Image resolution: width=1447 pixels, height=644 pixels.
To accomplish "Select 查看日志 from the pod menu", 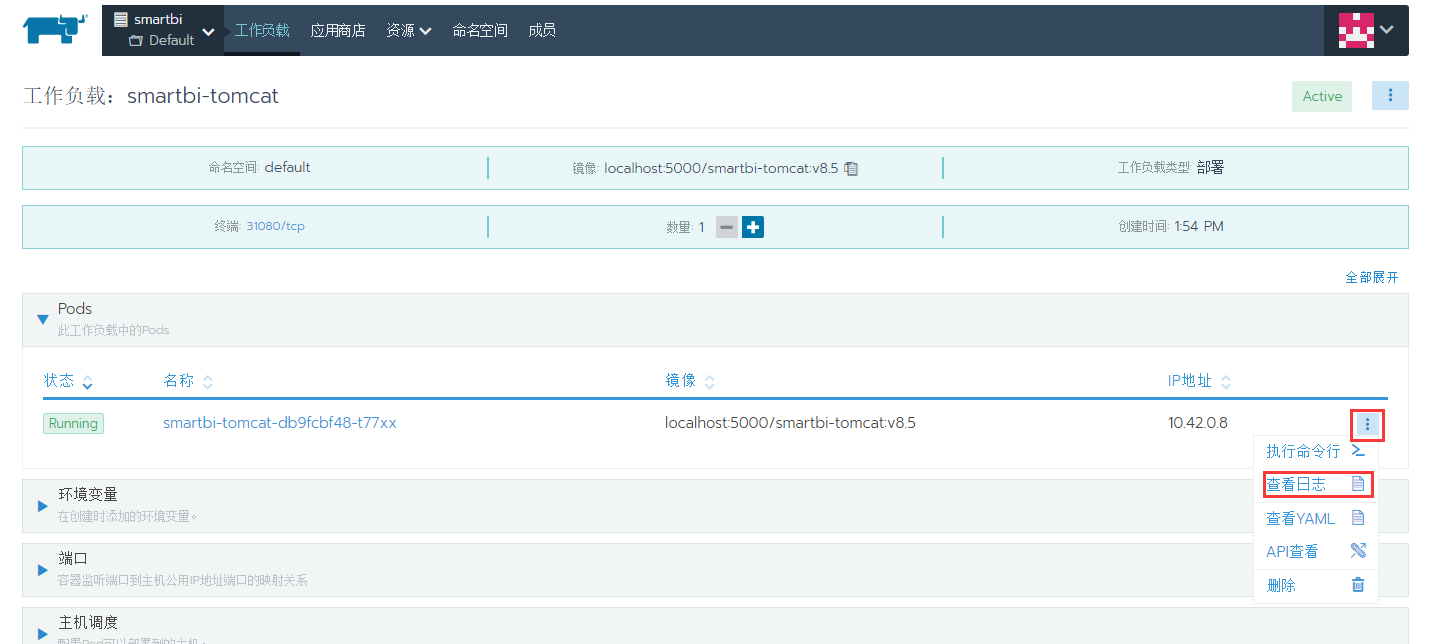I will click(x=1315, y=484).
